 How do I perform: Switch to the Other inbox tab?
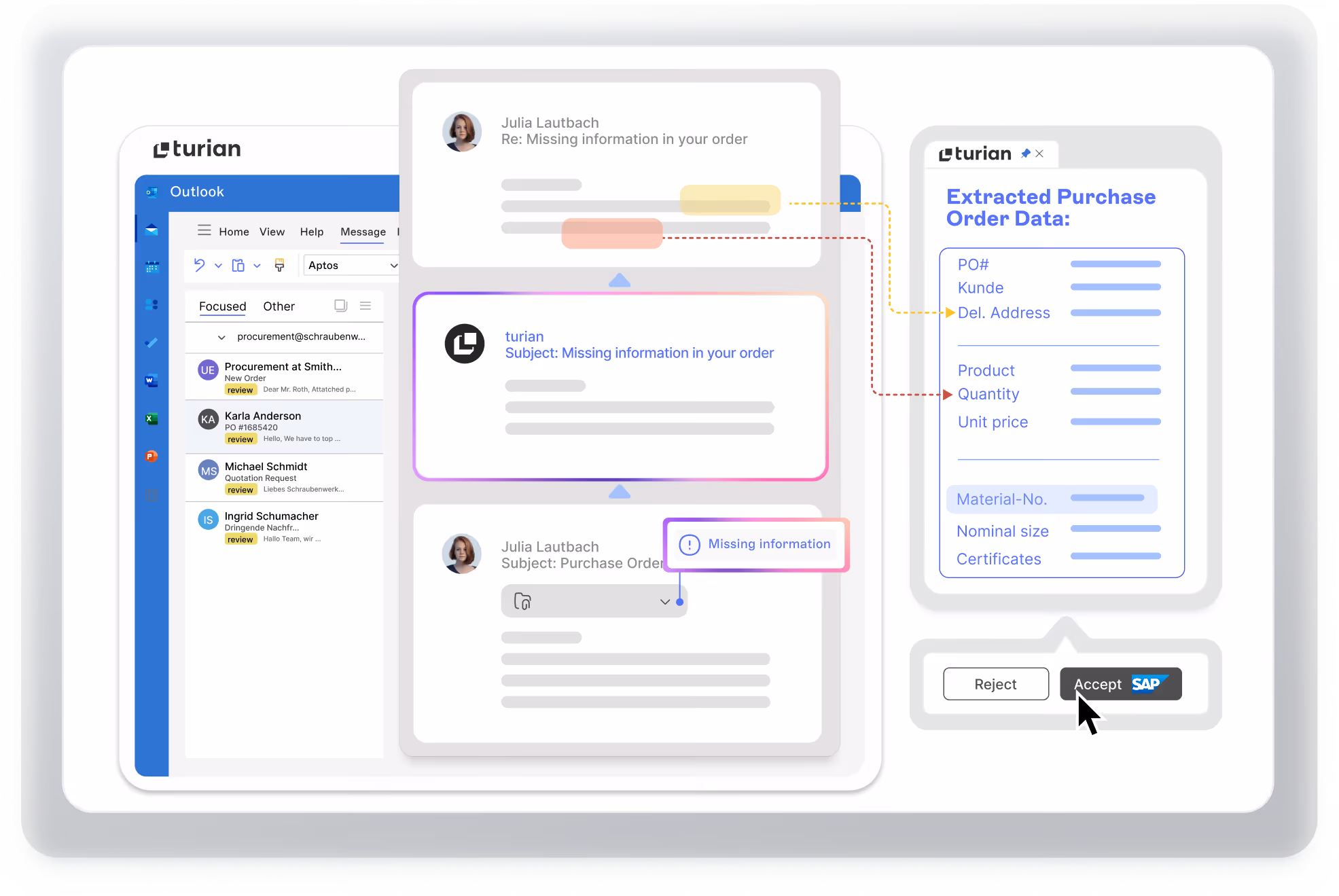click(x=279, y=306)
